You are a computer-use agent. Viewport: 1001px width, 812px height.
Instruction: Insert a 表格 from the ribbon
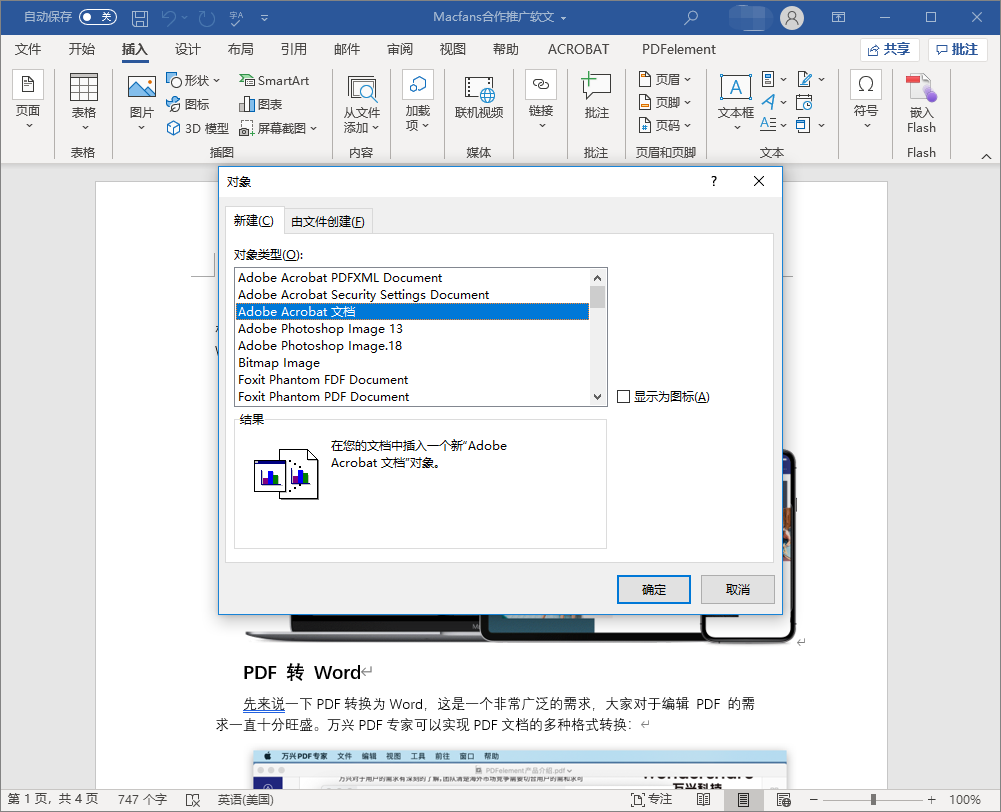[84, 103]
